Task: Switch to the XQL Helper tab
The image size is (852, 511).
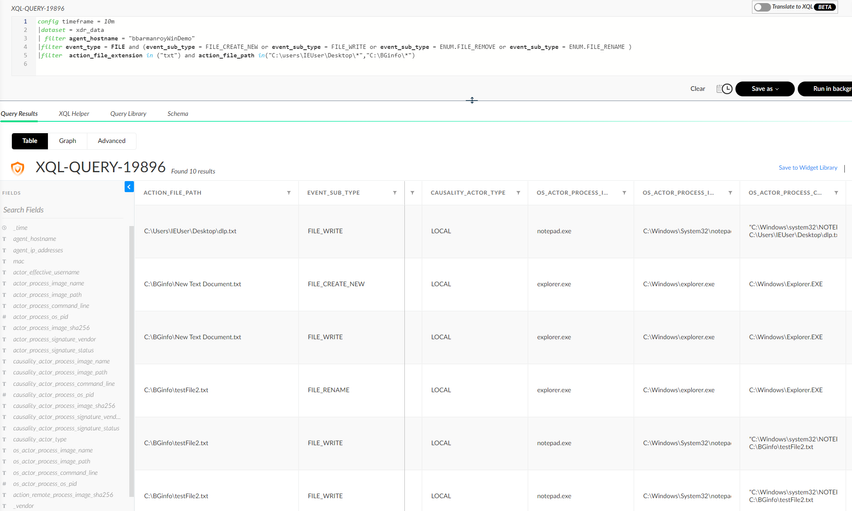Action: [x=74, y=114]
